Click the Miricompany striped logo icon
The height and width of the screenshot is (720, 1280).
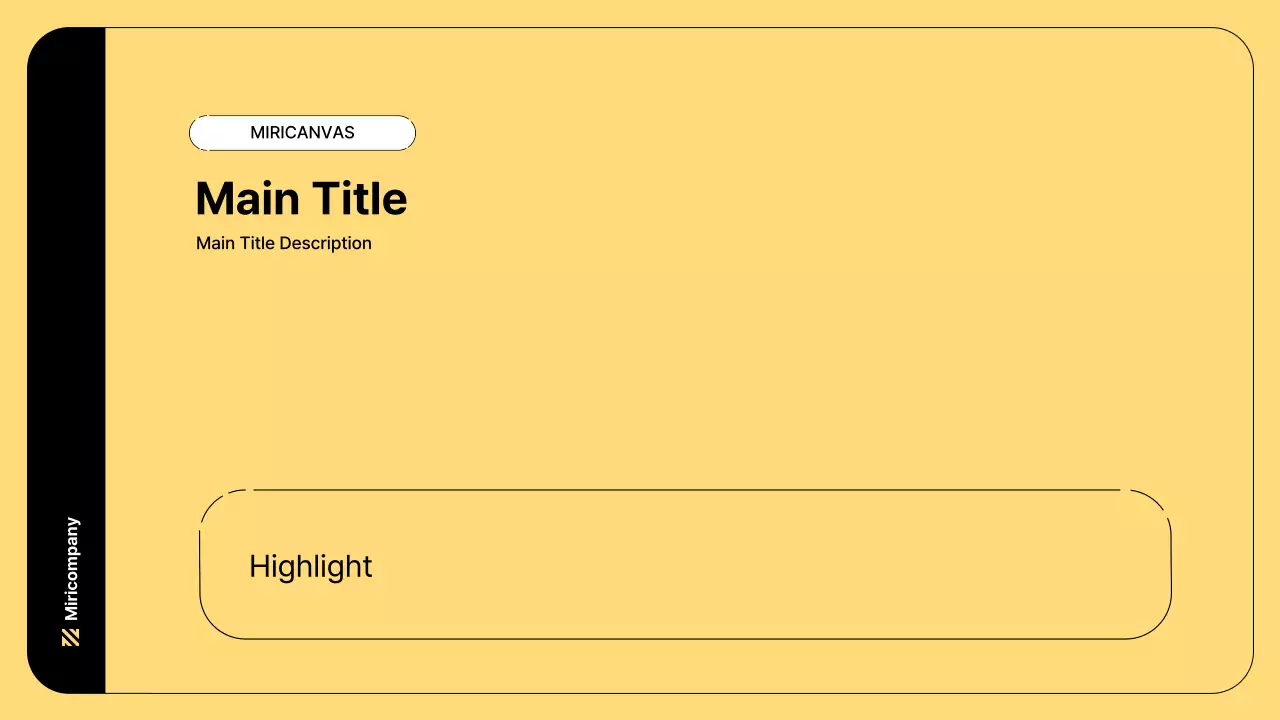point(70,637)
